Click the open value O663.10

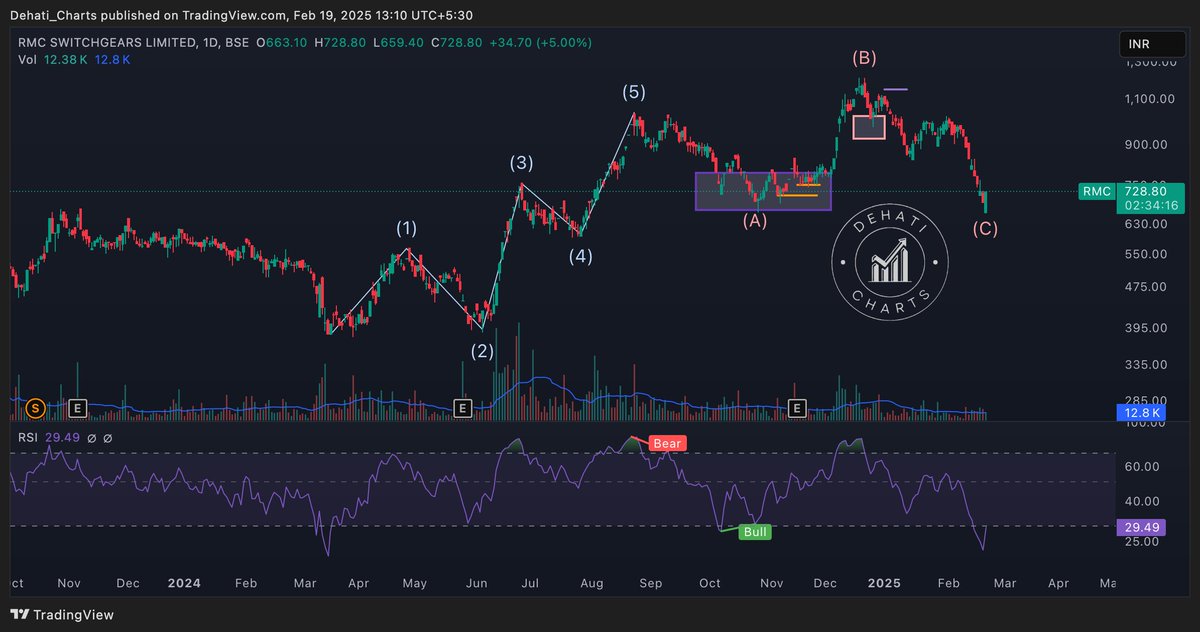282,43
